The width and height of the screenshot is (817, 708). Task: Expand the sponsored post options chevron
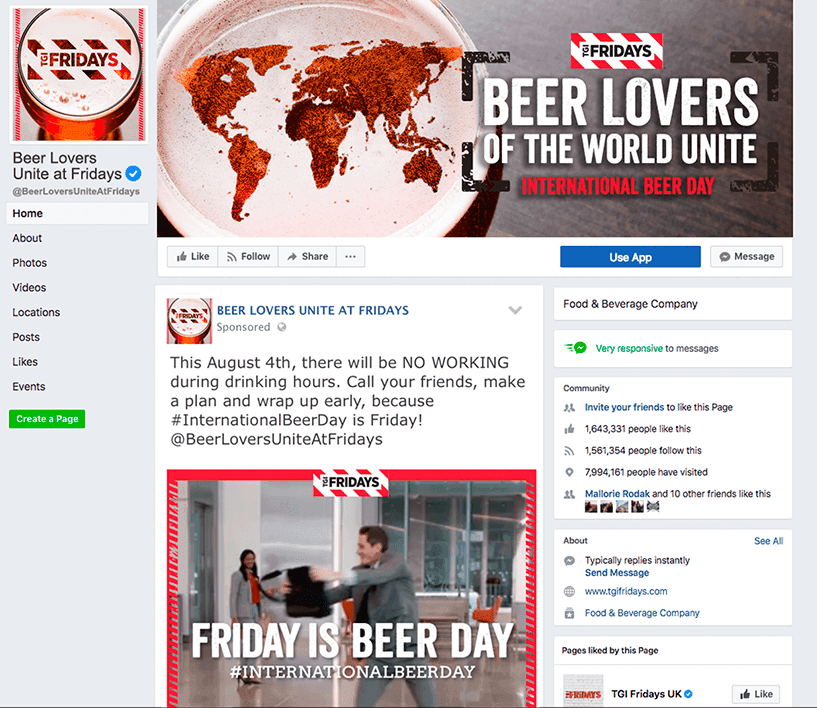[x=515, y=310]
